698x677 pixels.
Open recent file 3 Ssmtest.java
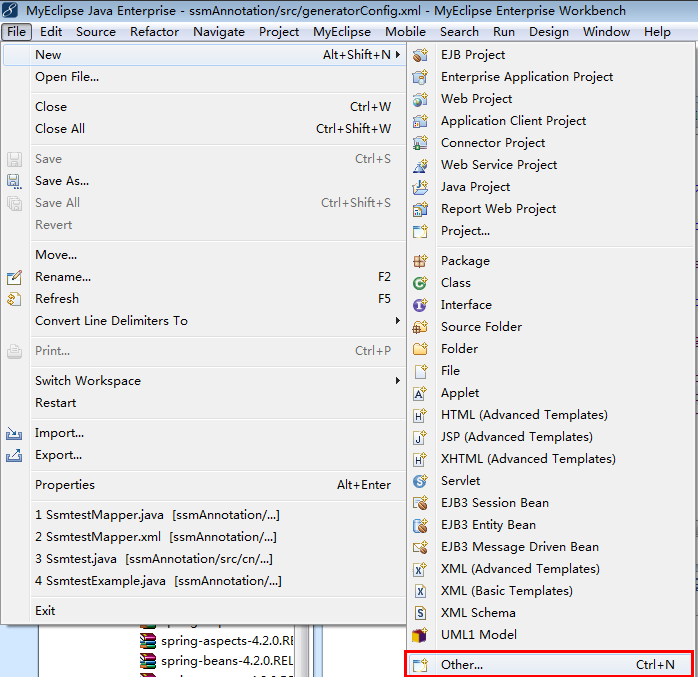(204, 559)
